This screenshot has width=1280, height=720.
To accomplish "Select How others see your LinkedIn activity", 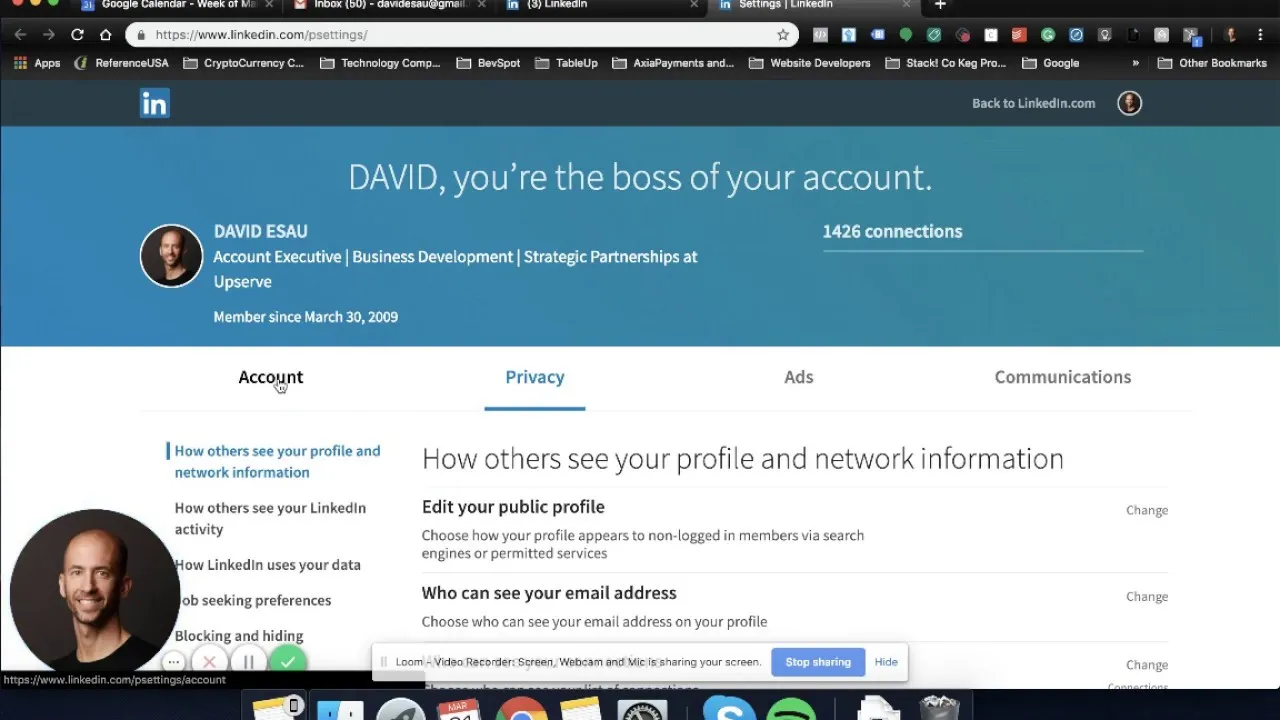I will 270,518.
